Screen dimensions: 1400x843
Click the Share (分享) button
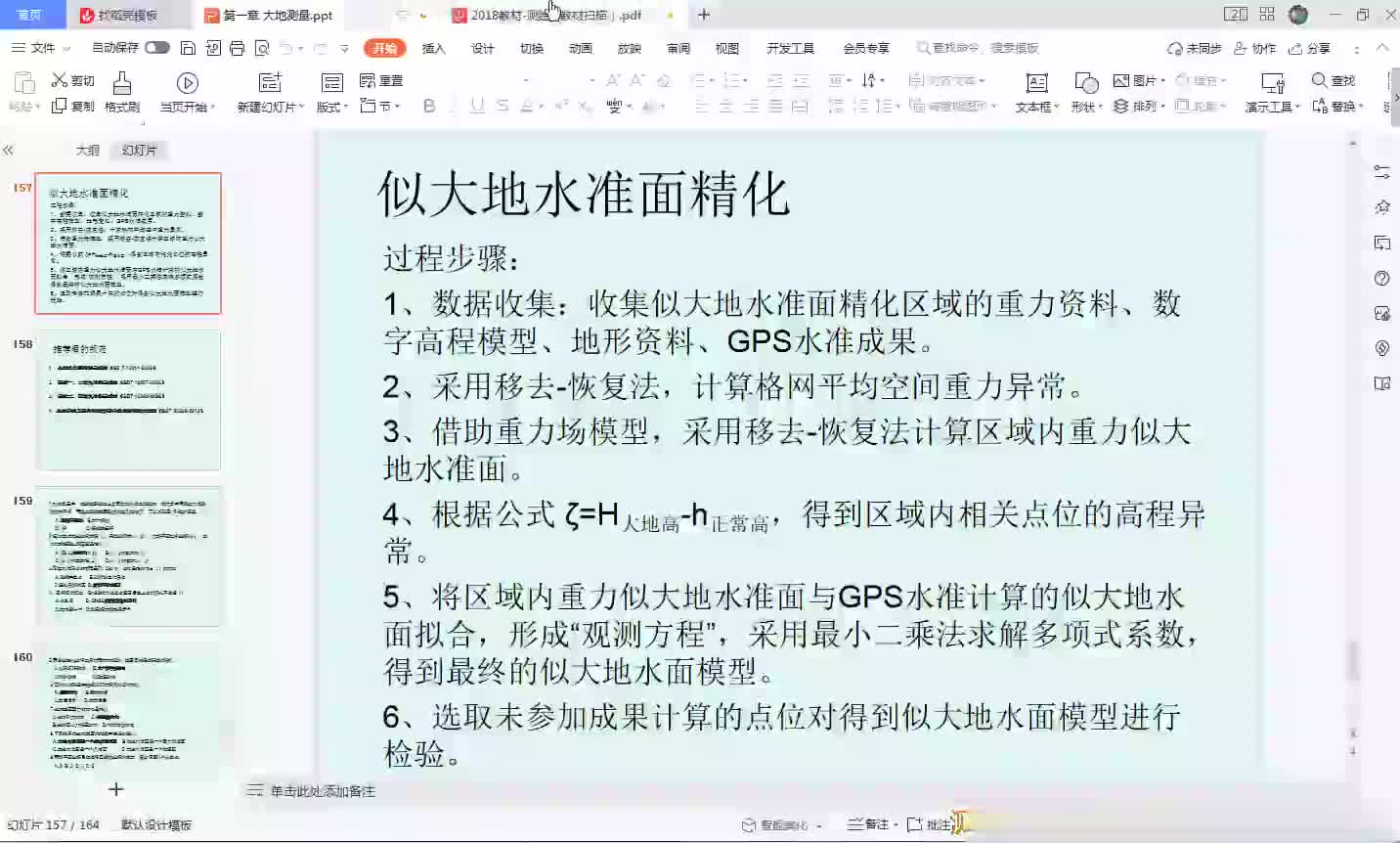click(1310, 48)
